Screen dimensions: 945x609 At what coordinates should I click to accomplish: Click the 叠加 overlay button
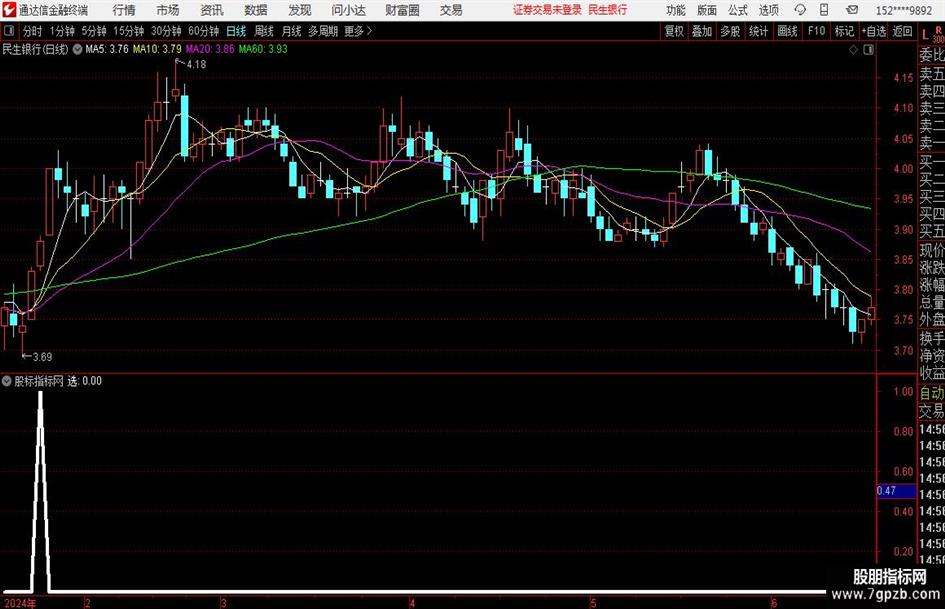tap(702, 31)
